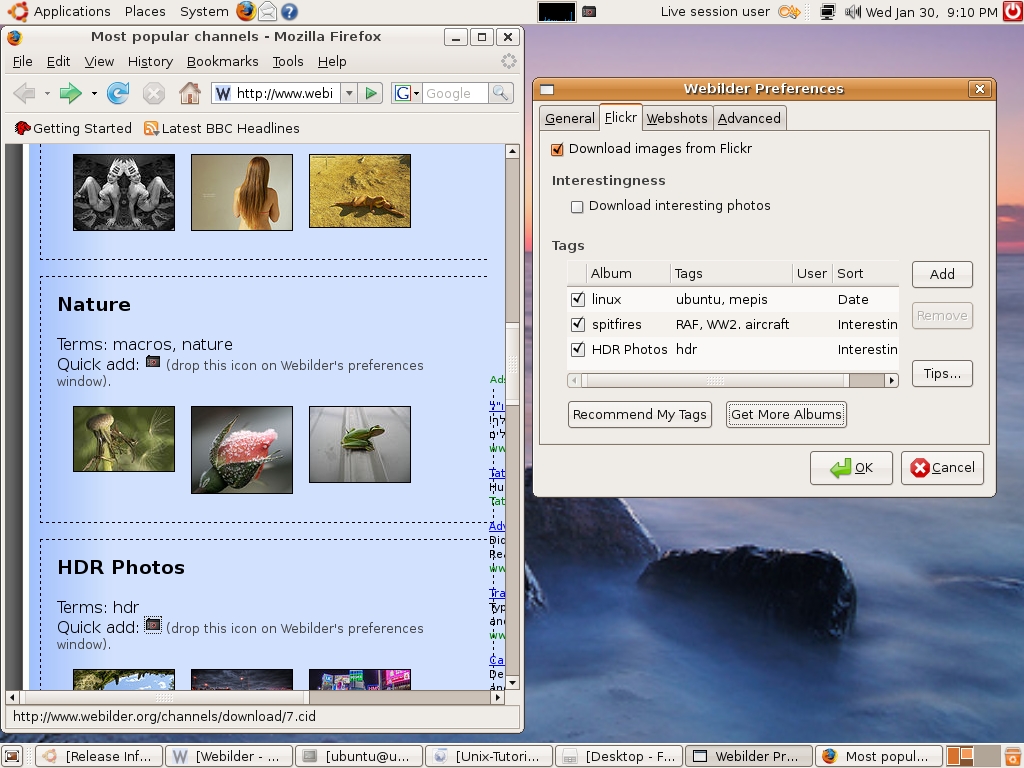This screenshot has width=1024, height=768.
Task: Click HDR Photos Quick add icon
Action: 153,625
